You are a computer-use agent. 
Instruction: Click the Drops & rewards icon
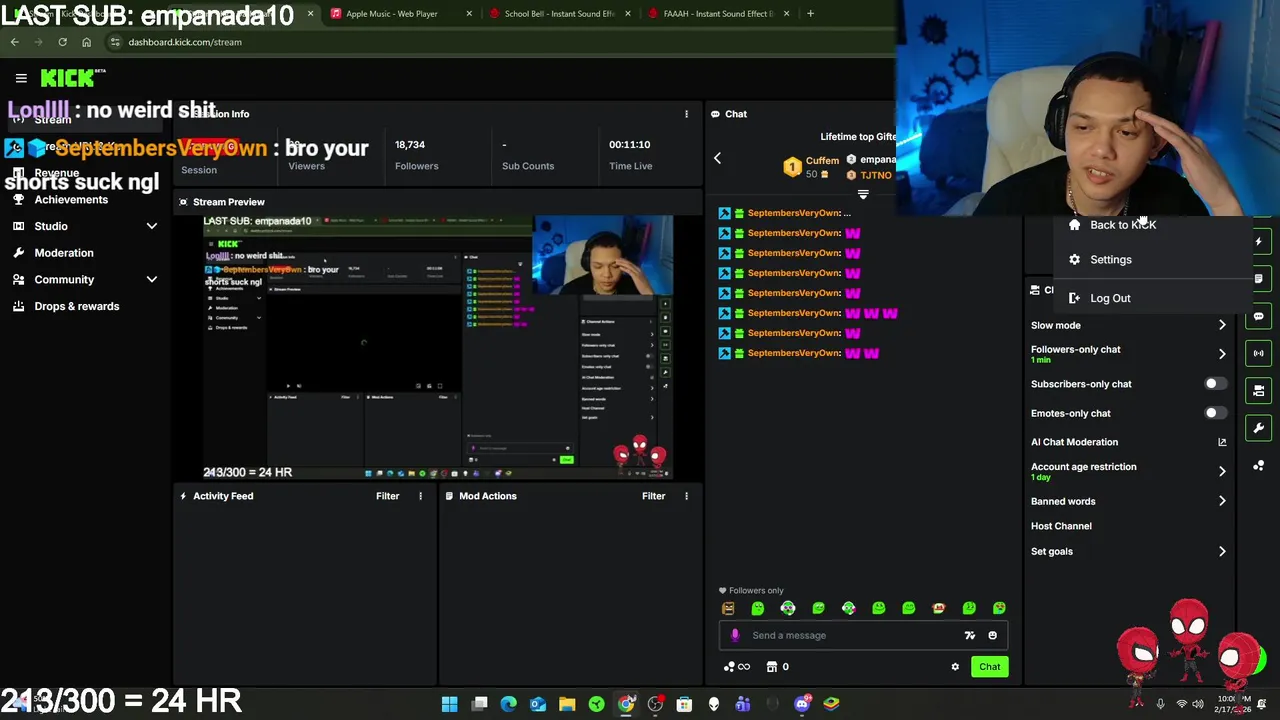pos(19,306)
